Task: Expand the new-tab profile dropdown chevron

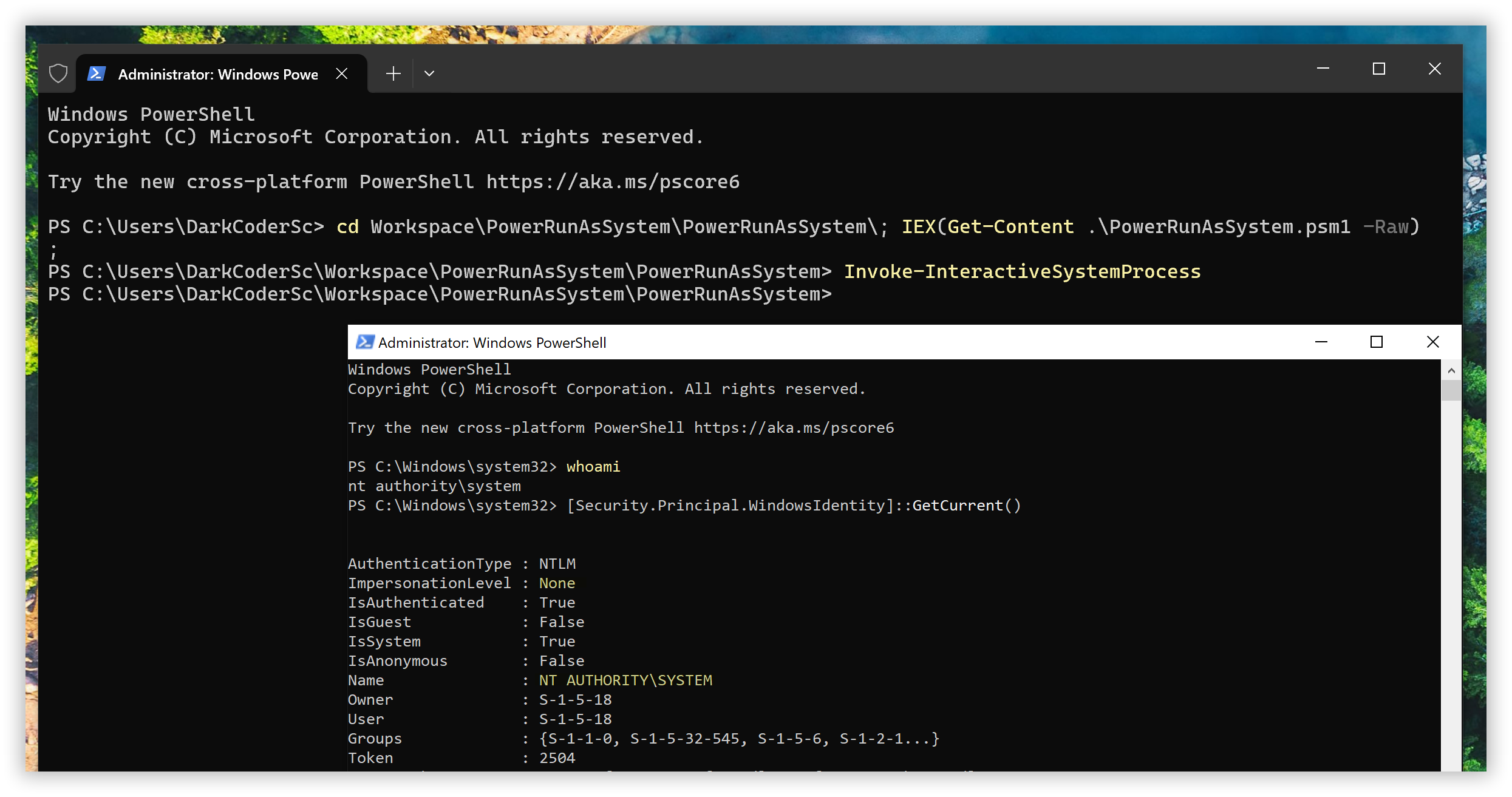Action: (429, 73)
